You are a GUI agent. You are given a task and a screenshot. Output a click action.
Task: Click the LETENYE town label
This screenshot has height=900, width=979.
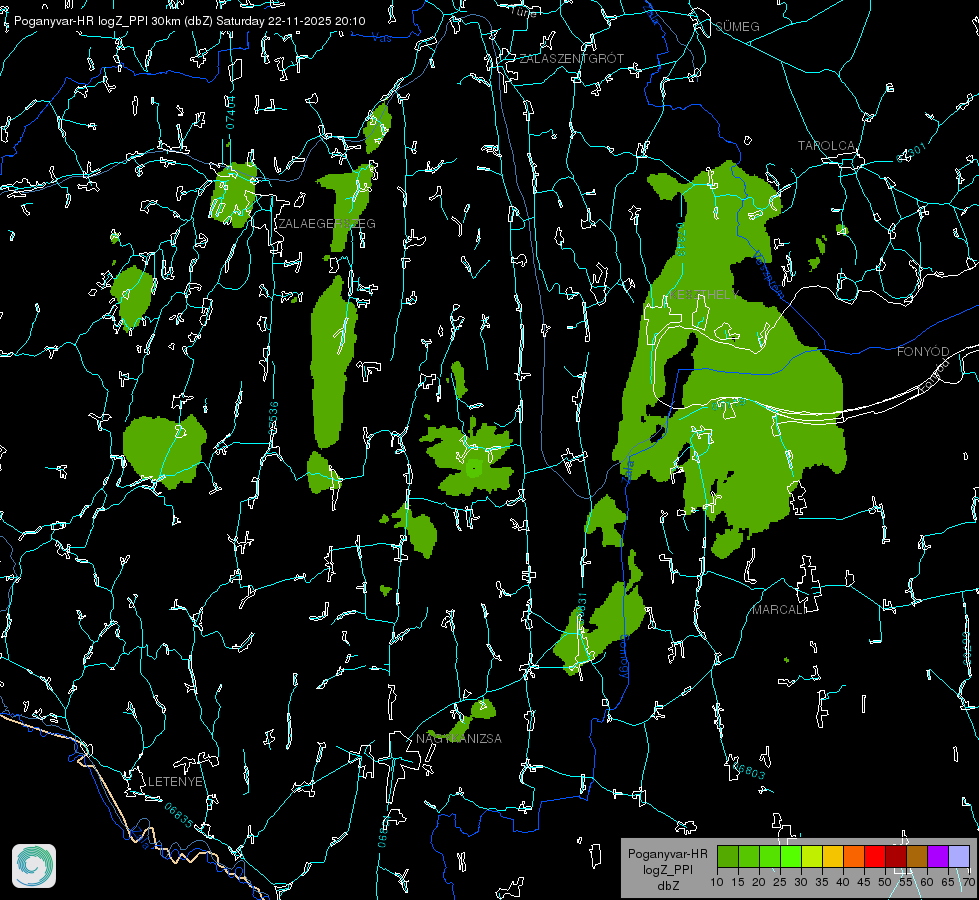(175, 781)
